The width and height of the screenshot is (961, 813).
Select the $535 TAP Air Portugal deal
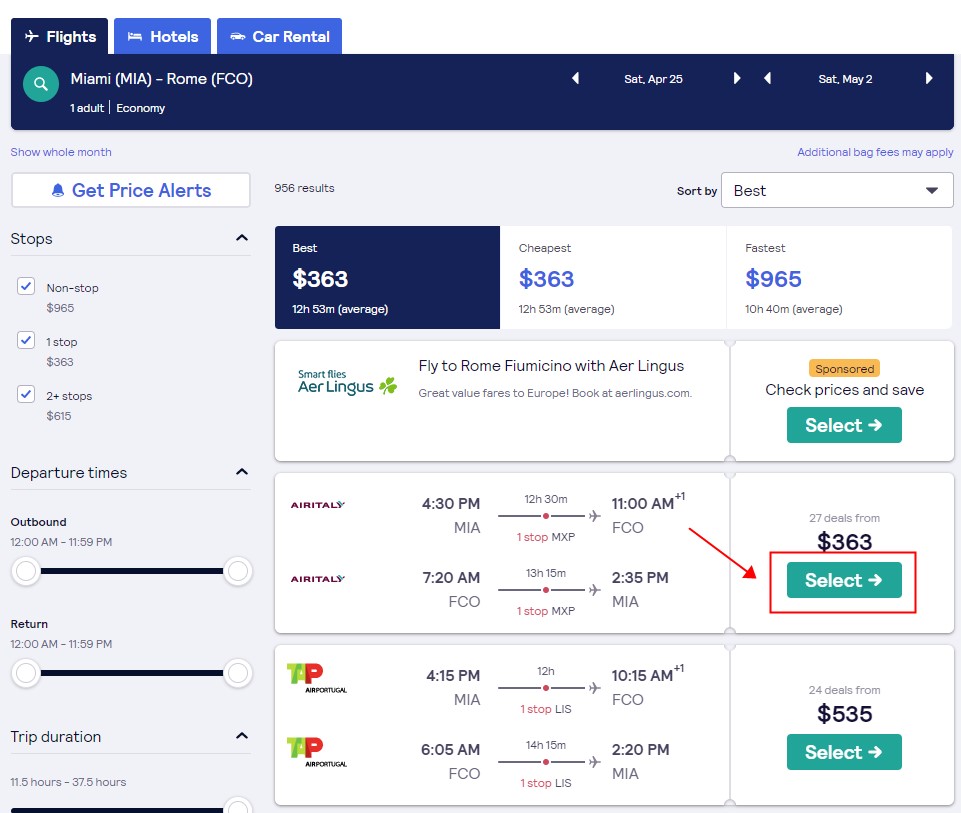pos(844,752)
